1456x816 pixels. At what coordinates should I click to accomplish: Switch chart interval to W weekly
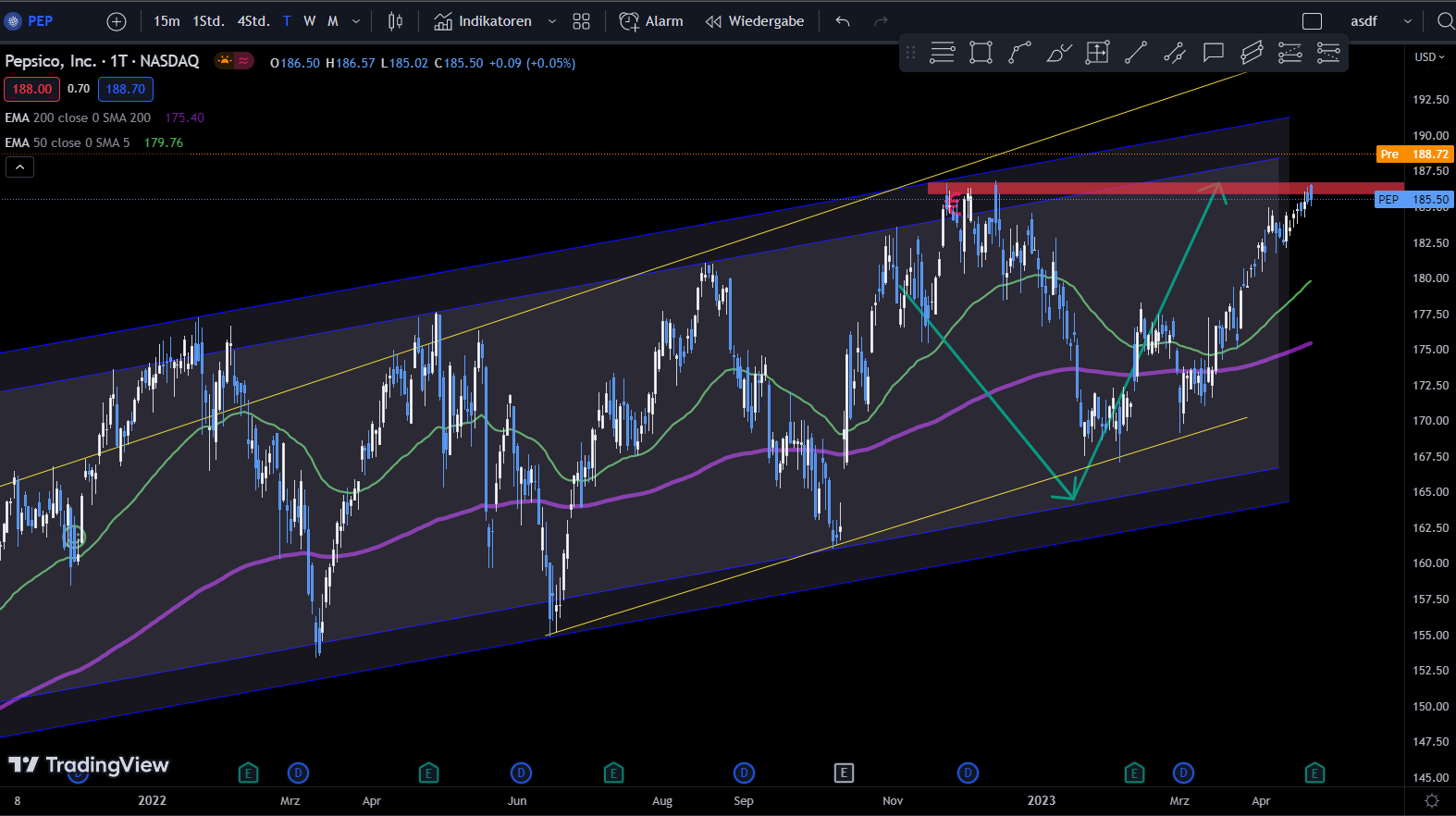click(310, 21)
